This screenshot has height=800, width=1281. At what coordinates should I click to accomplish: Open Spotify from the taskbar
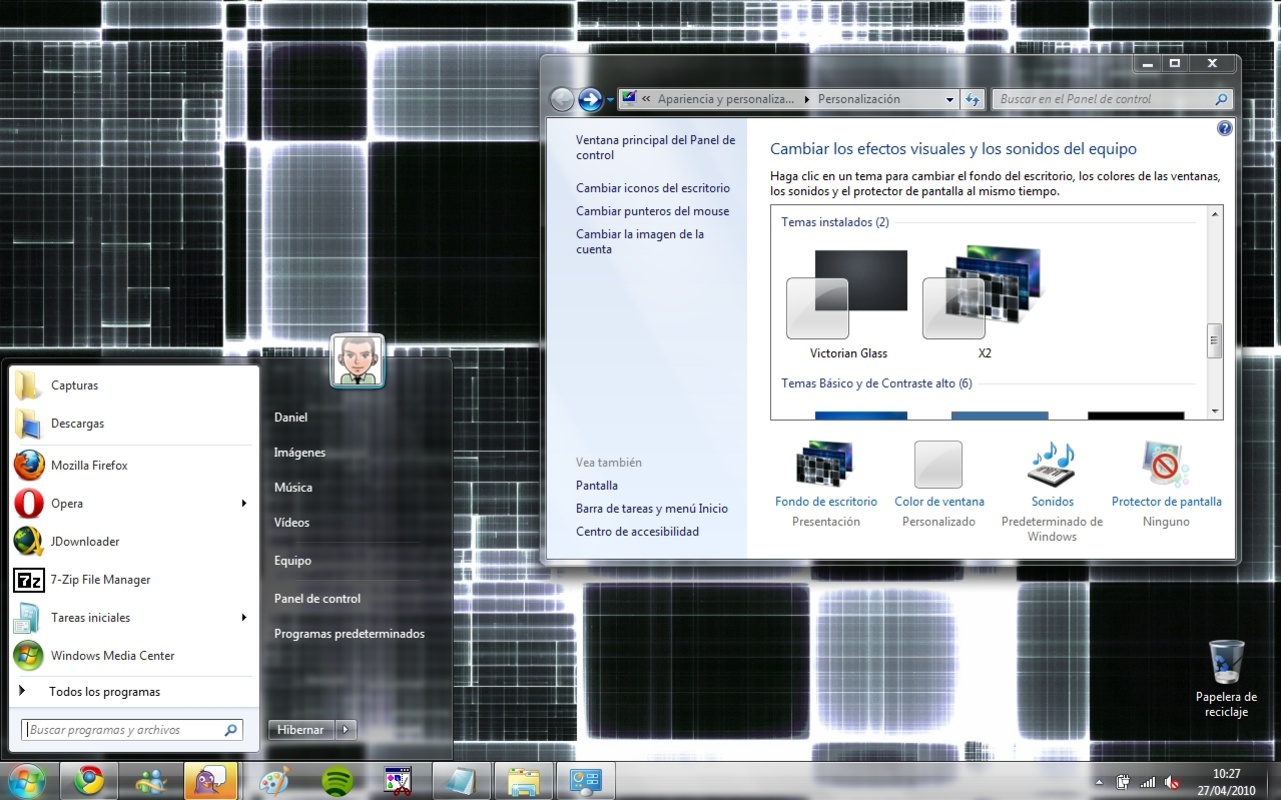pyautogui.click(x=337, y=780)
